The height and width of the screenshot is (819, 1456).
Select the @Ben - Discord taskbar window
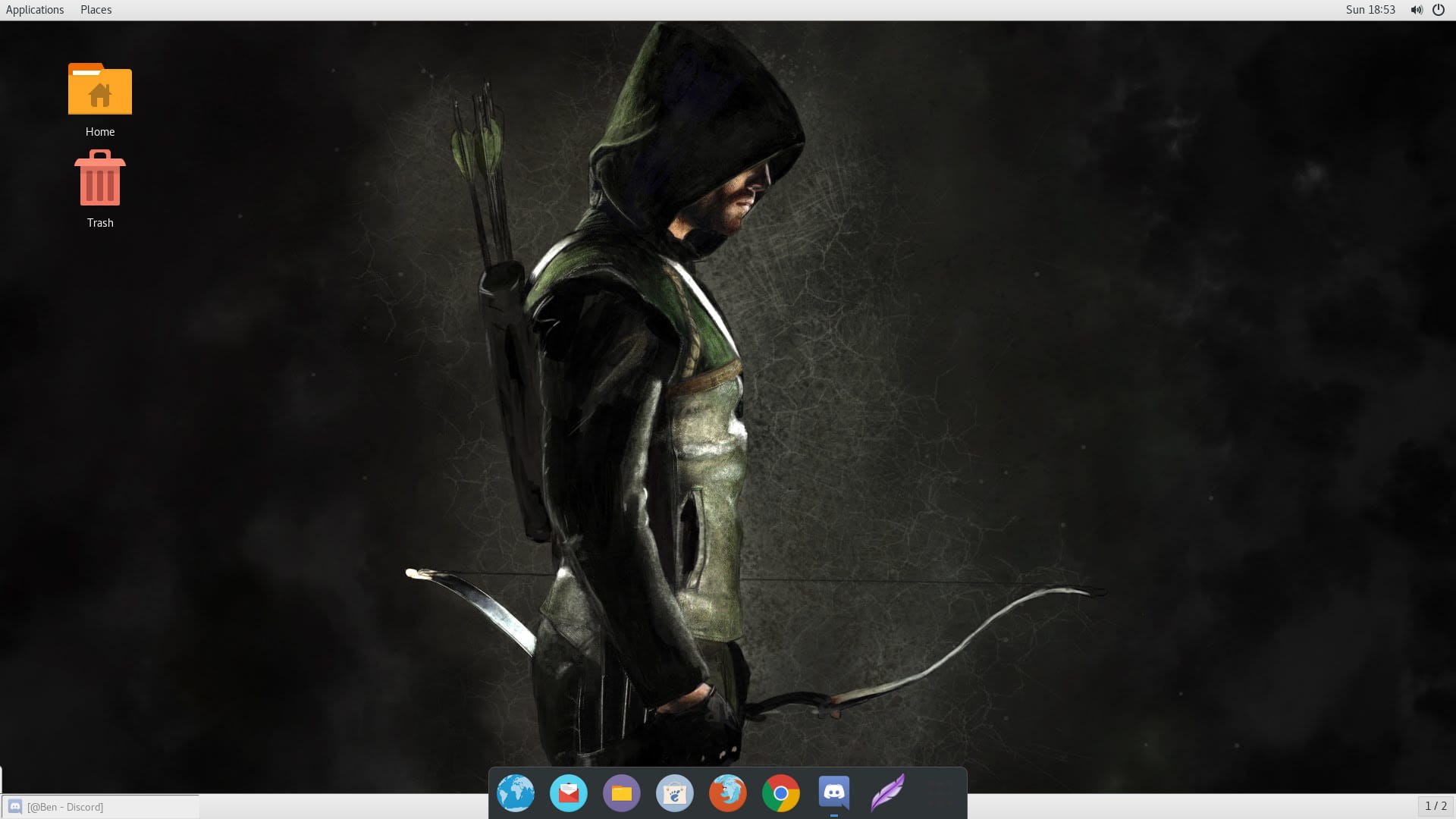100,807
